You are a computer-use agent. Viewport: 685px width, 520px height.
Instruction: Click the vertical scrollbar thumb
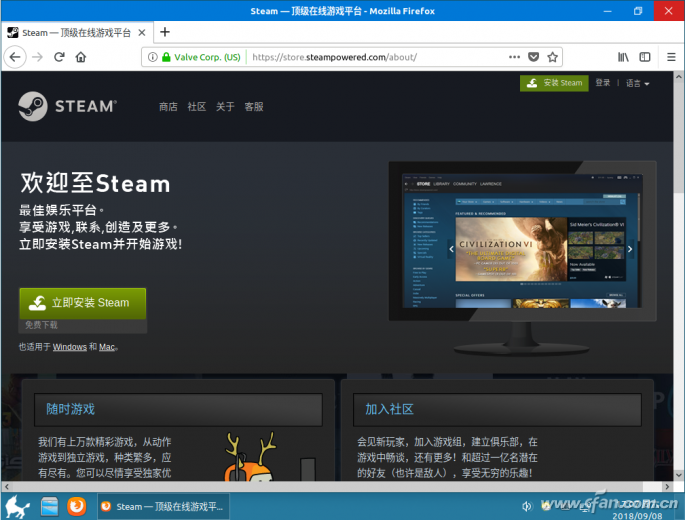(x=679, y=138)
